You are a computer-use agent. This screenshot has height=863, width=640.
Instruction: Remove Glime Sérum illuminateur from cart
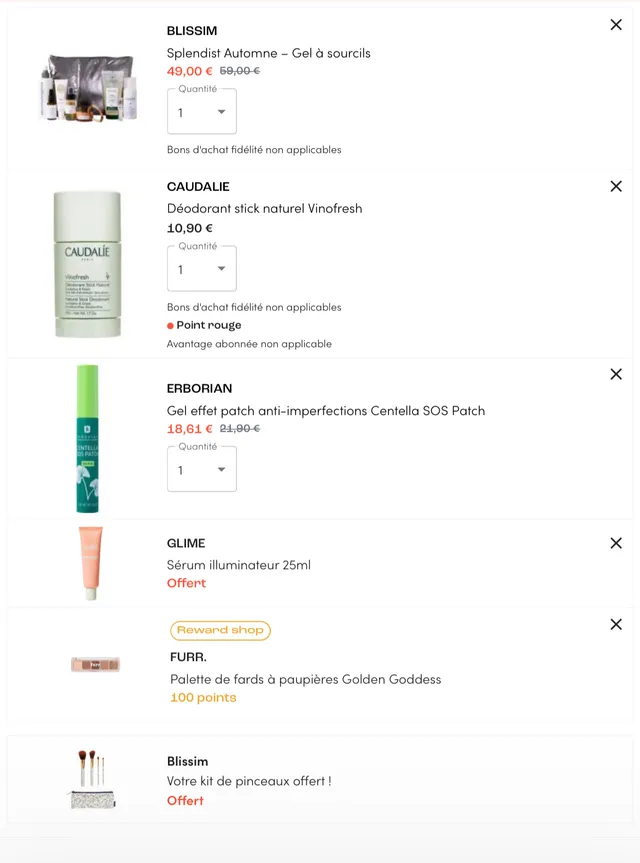pos(616,543)
